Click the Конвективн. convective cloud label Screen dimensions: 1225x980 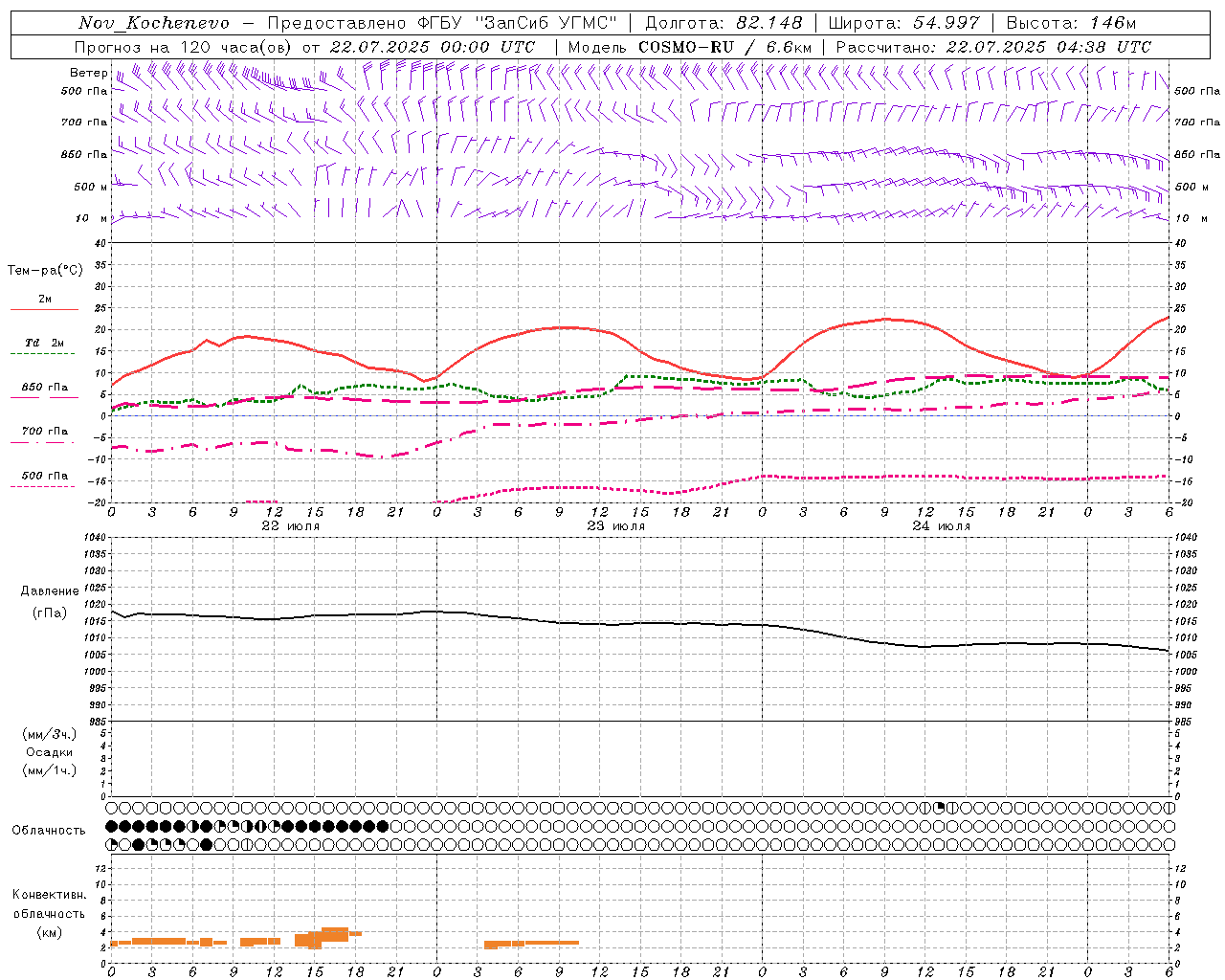click(49, 895)
